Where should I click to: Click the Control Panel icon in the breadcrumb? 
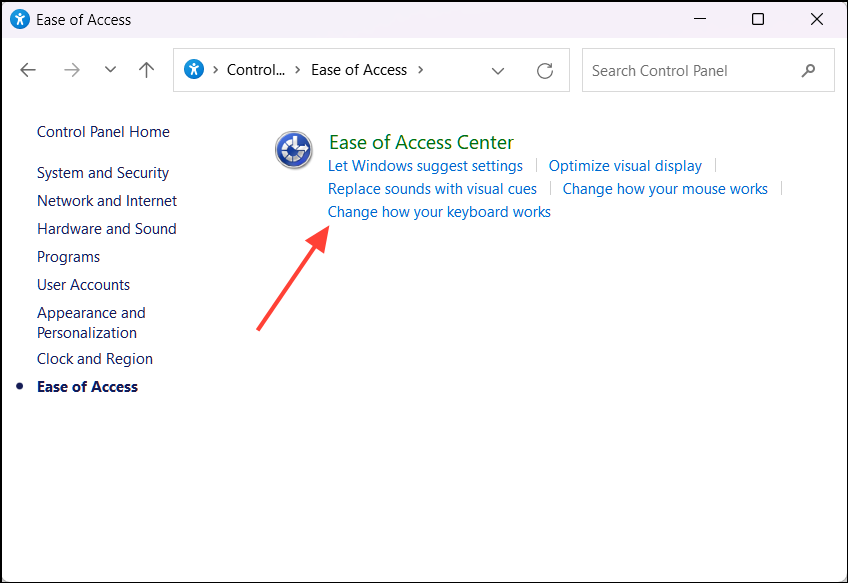194,69
